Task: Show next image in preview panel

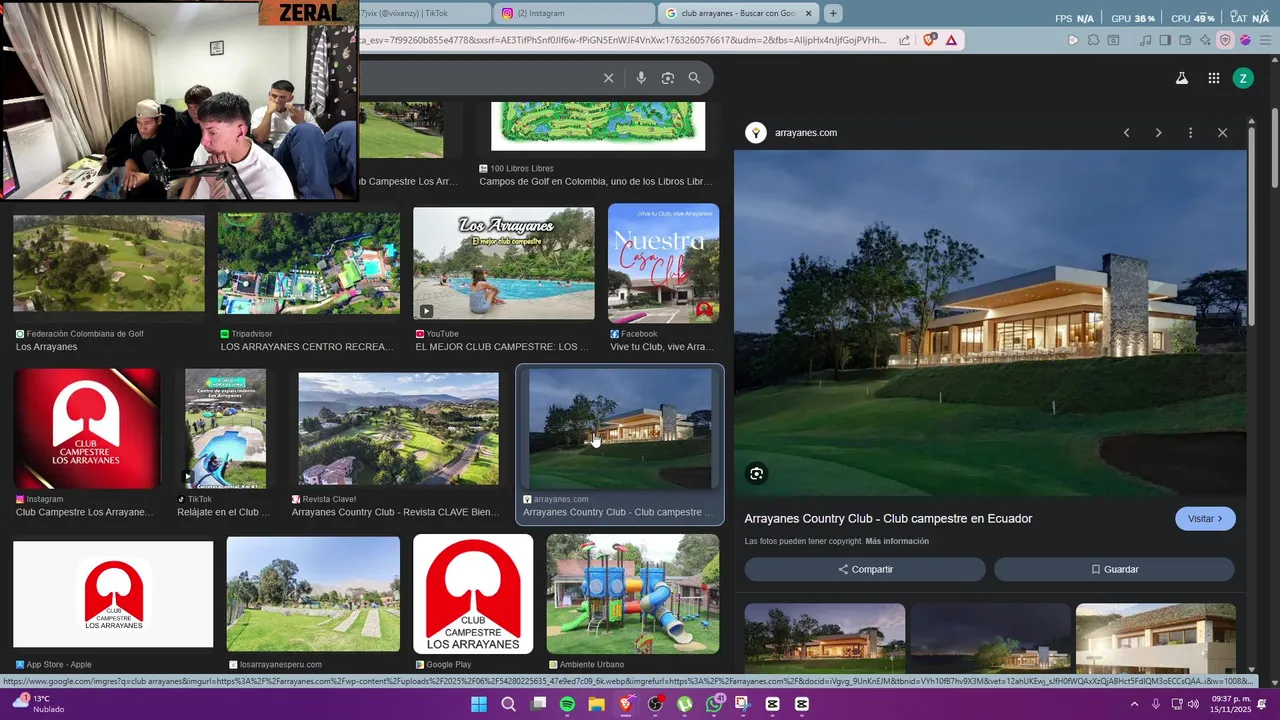Action: (1158, 133)
